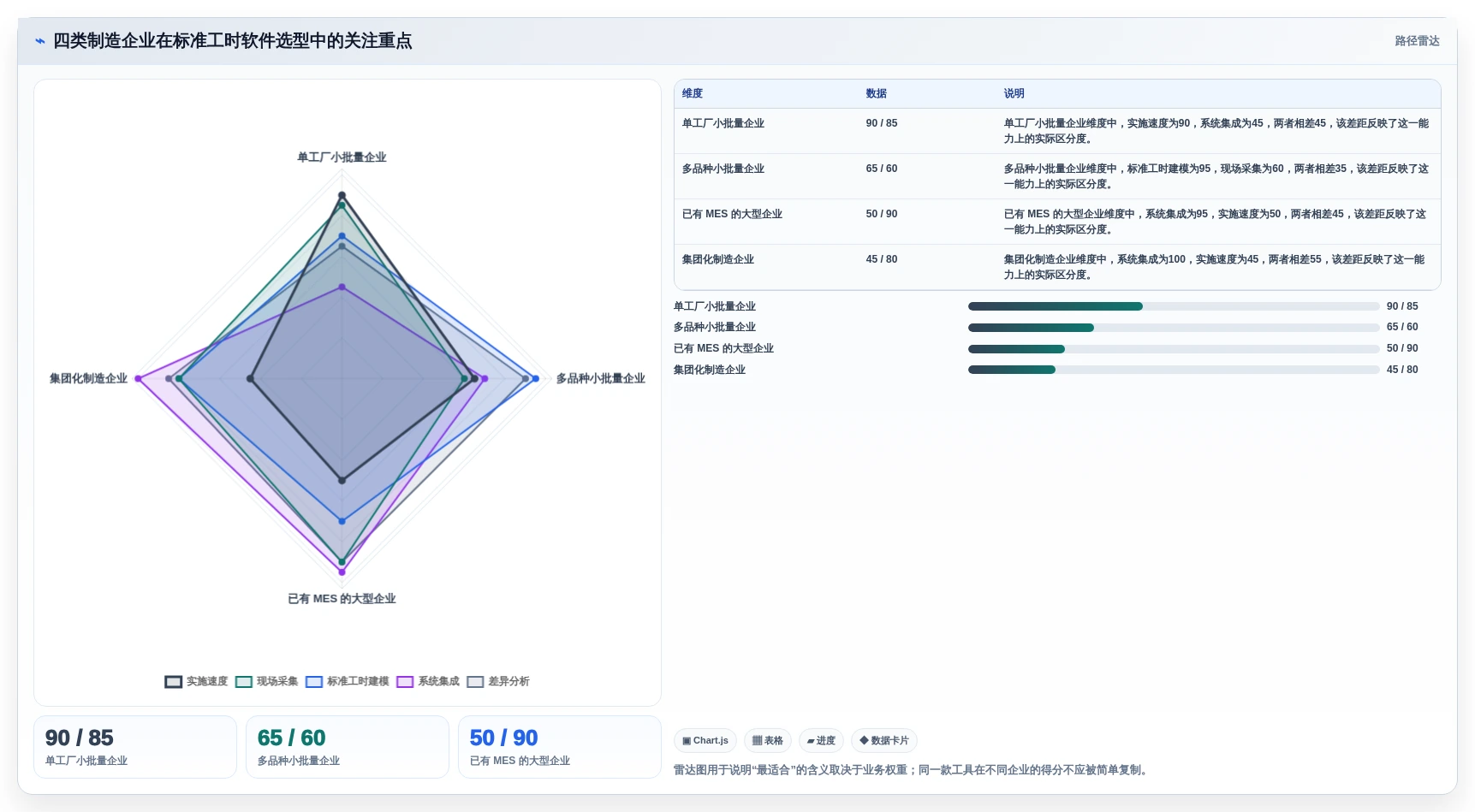The image size is (1475, 812).
Task: Open the 65 / 60 data card
Action: click(348, 747)
